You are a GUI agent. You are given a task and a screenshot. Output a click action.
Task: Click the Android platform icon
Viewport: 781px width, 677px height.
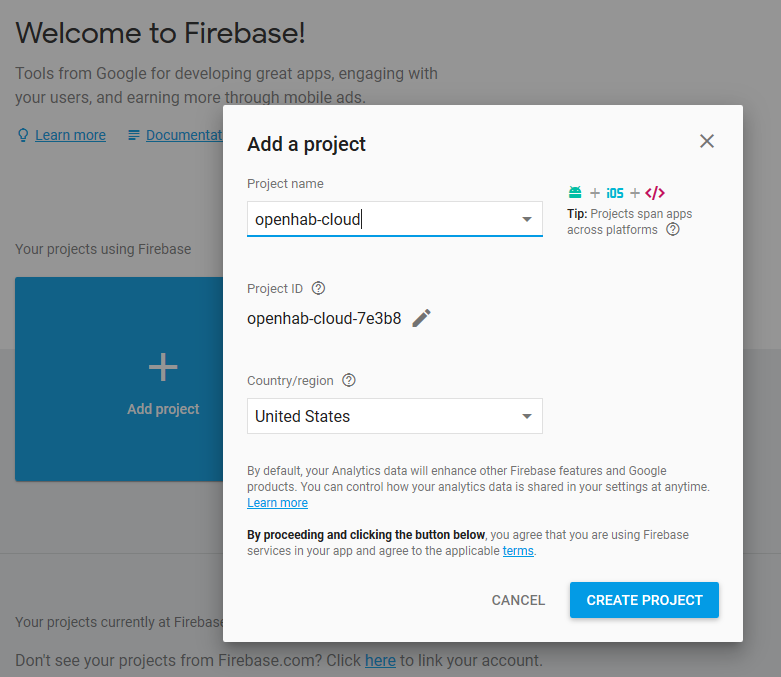click(575, 193)
